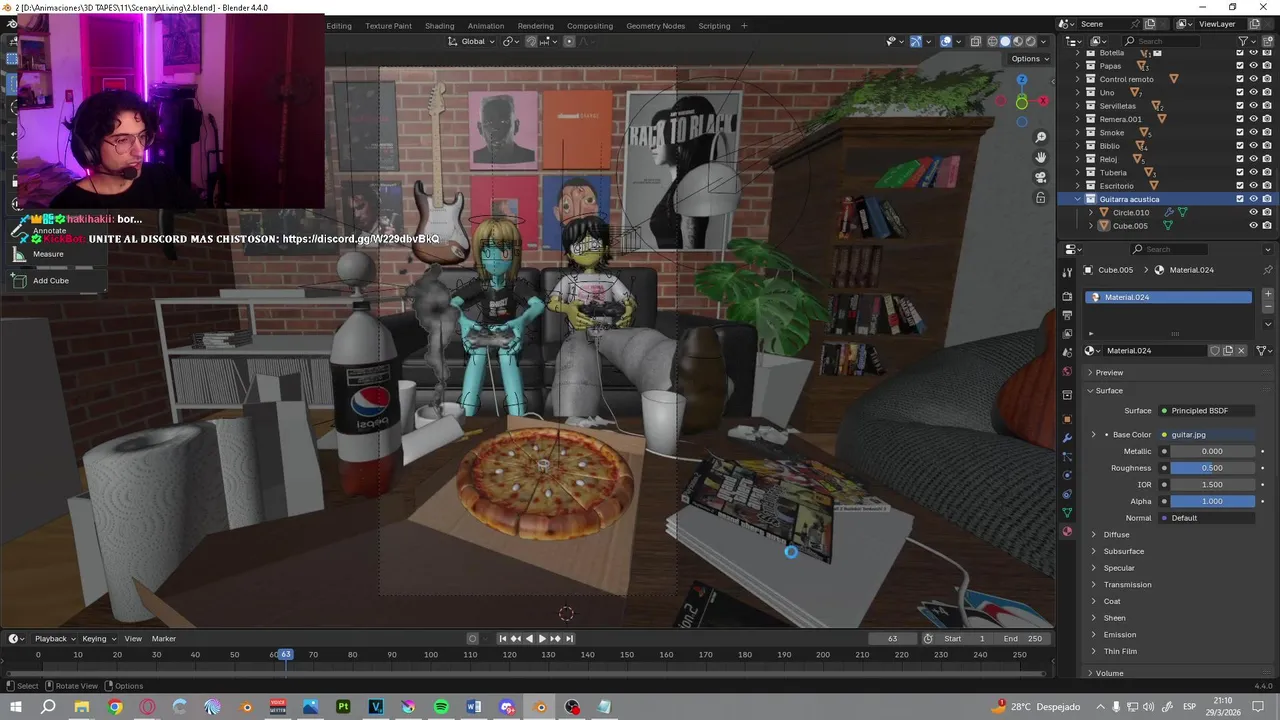Image resolution: width=1280 pixels, height=720 pixels.
Task: Toggle camera view gizmo icon
Action: [x=1041, y=177]
